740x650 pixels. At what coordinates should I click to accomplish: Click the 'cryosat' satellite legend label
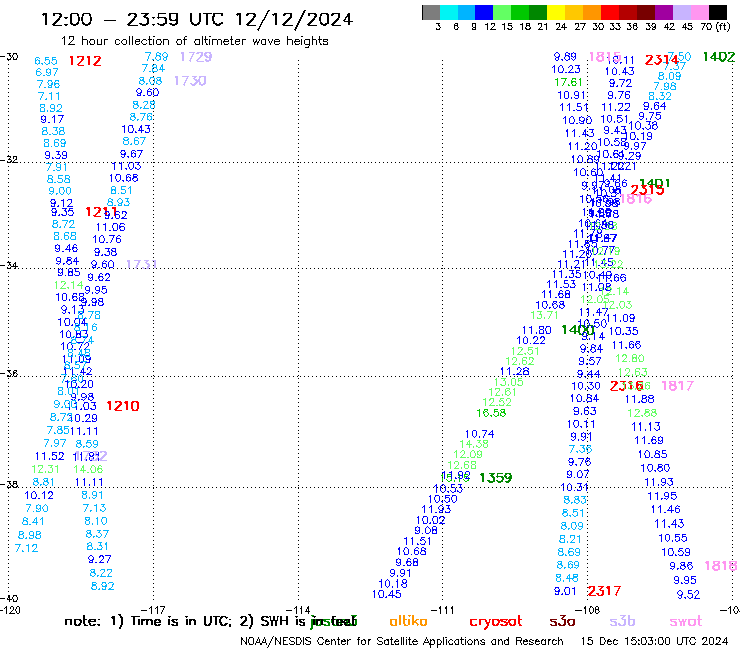click(x=496, y=622)
